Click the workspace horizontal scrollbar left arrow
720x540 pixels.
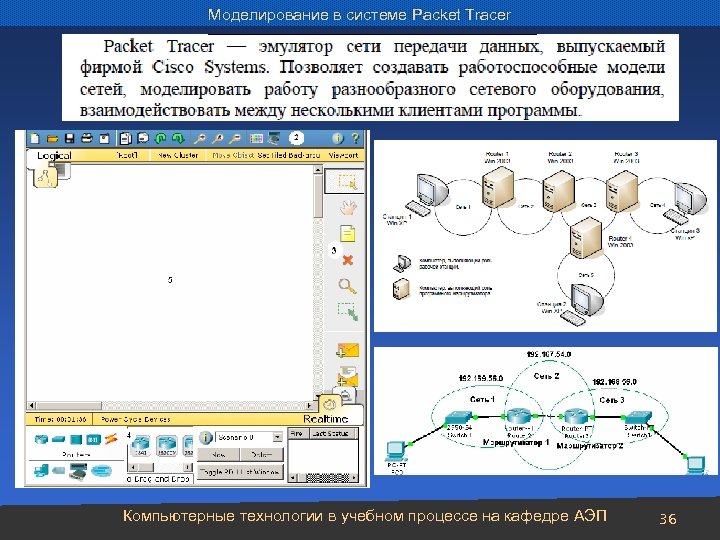pyautogui.click(x=31, y=405)
